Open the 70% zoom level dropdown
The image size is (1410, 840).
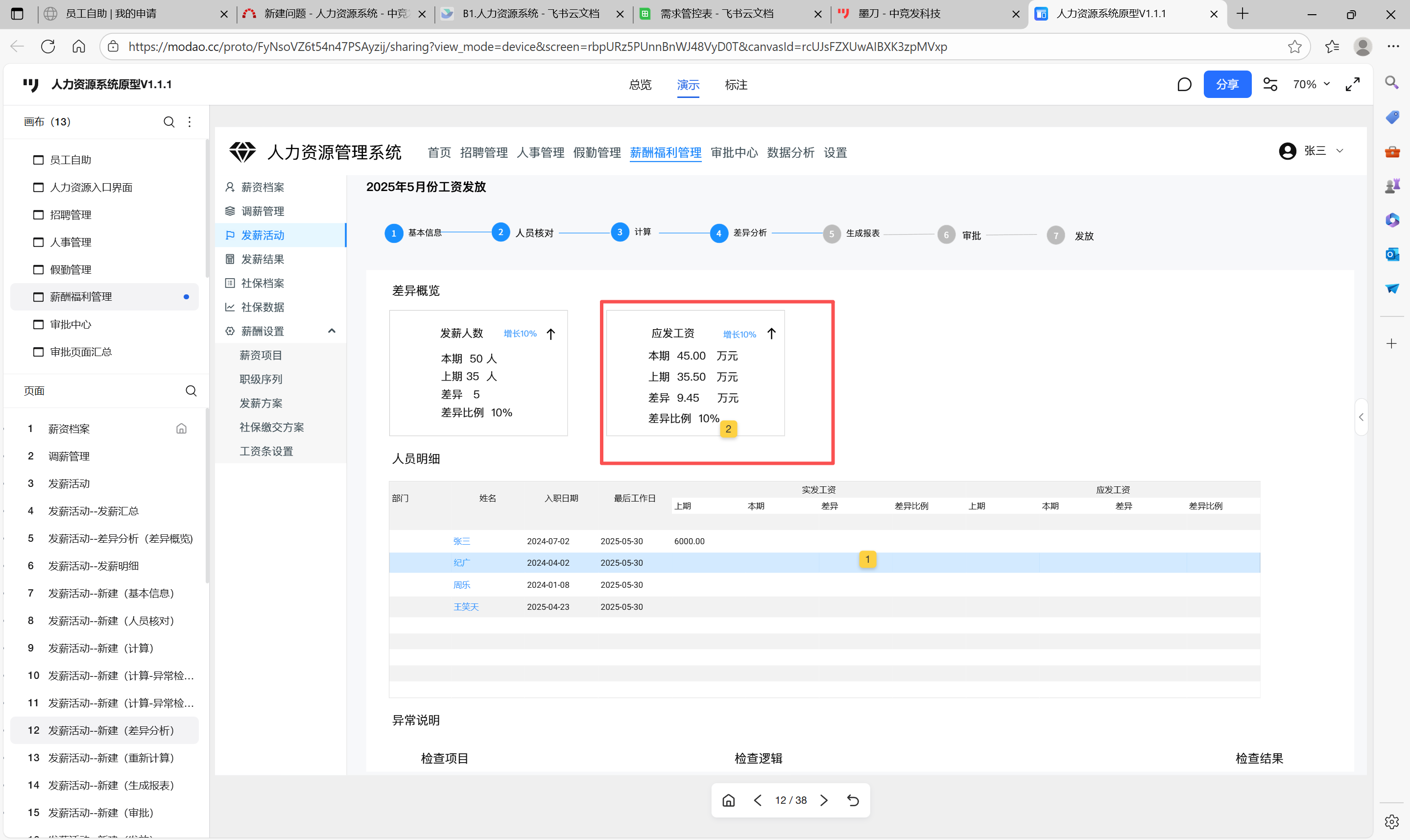tap(1311, 84)
